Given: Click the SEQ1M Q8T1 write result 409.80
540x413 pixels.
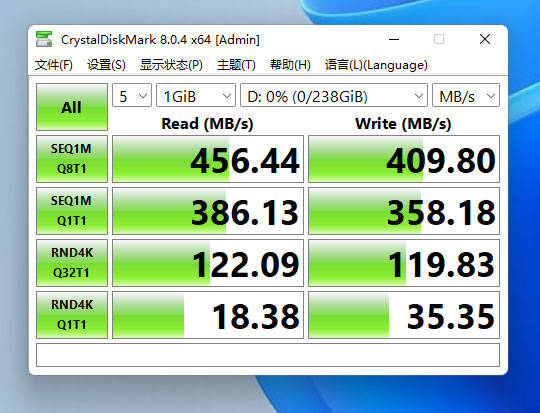Looking at the screenshot, I should tap(404, 159).
